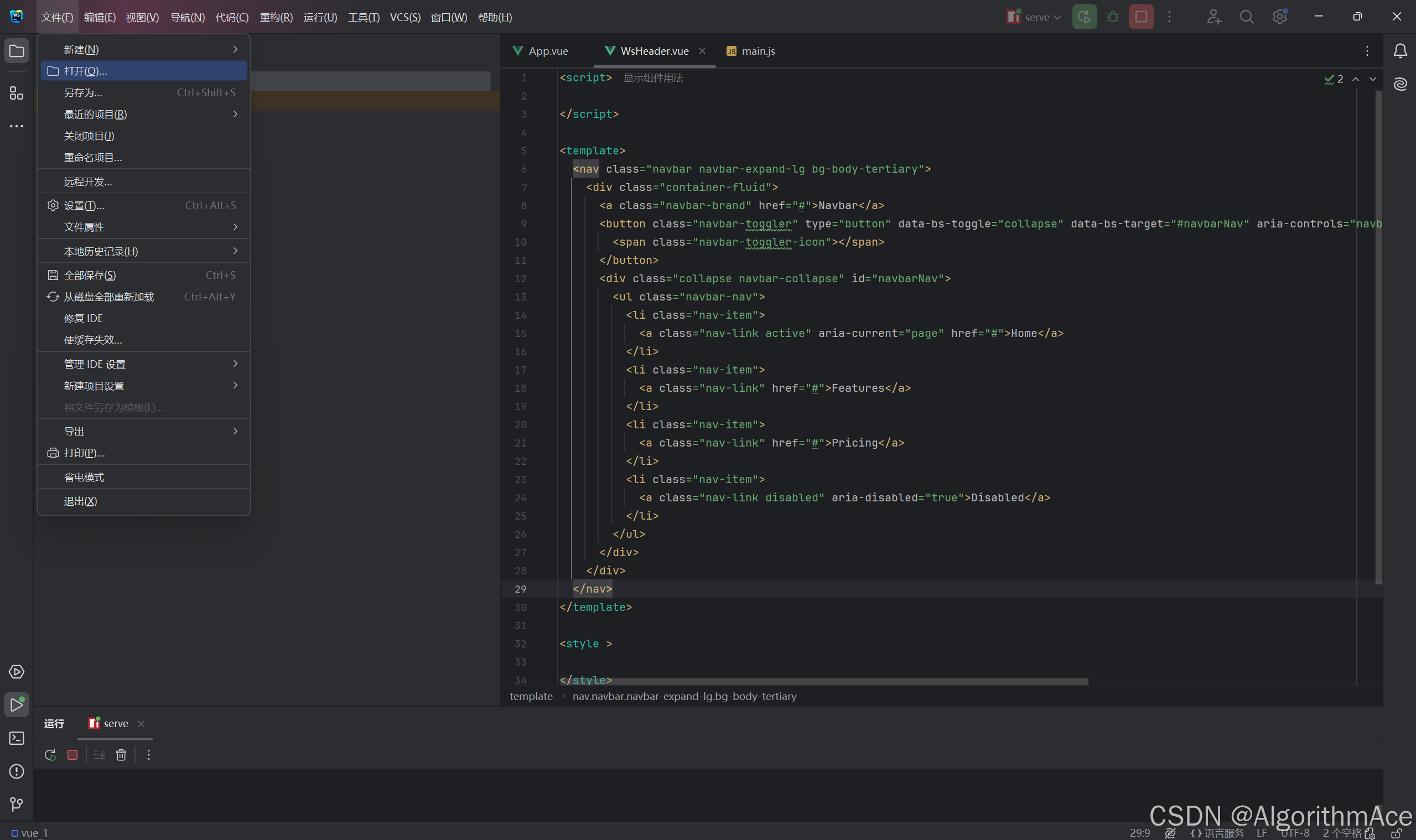Open the Terminal tool window
Viewport: 1416px width, 840px height.
click(17, 738)
